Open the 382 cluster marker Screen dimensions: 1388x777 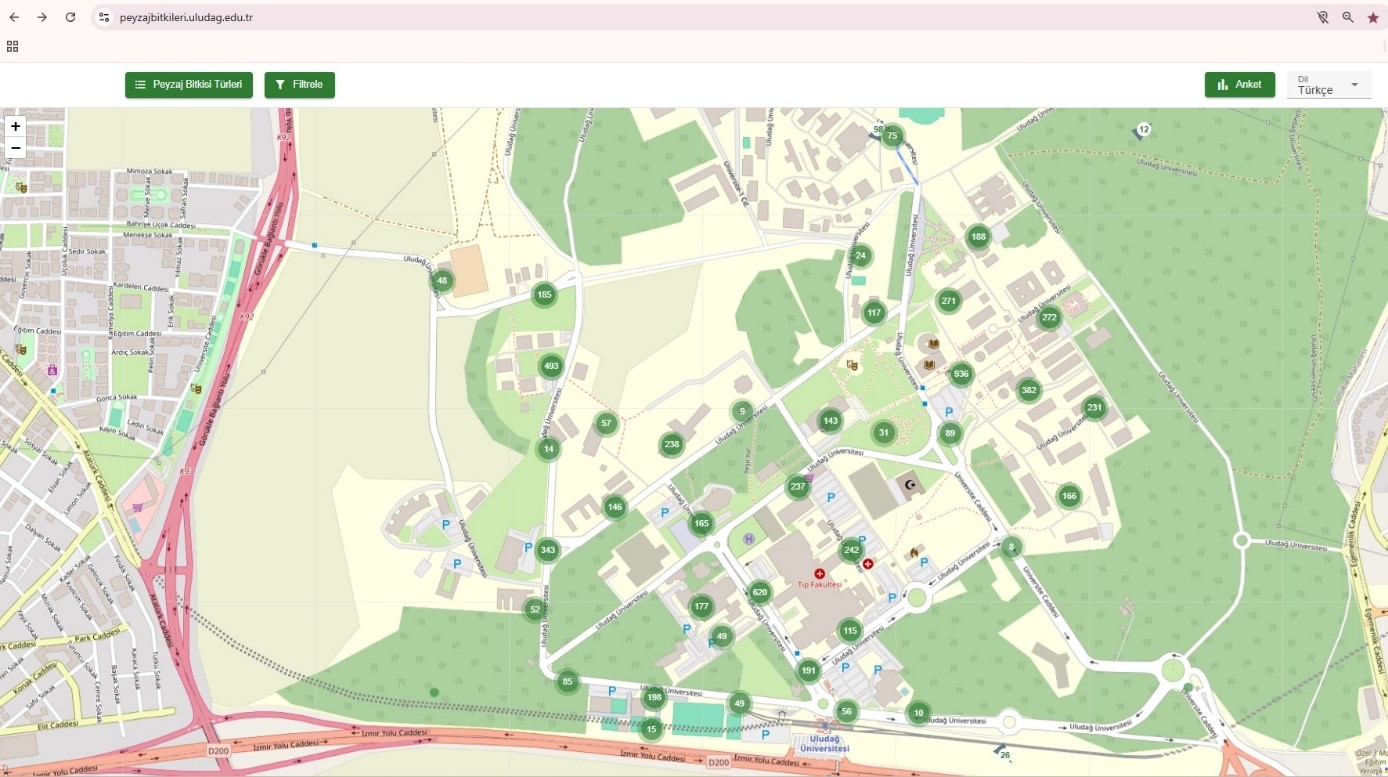pos(1029,390)
